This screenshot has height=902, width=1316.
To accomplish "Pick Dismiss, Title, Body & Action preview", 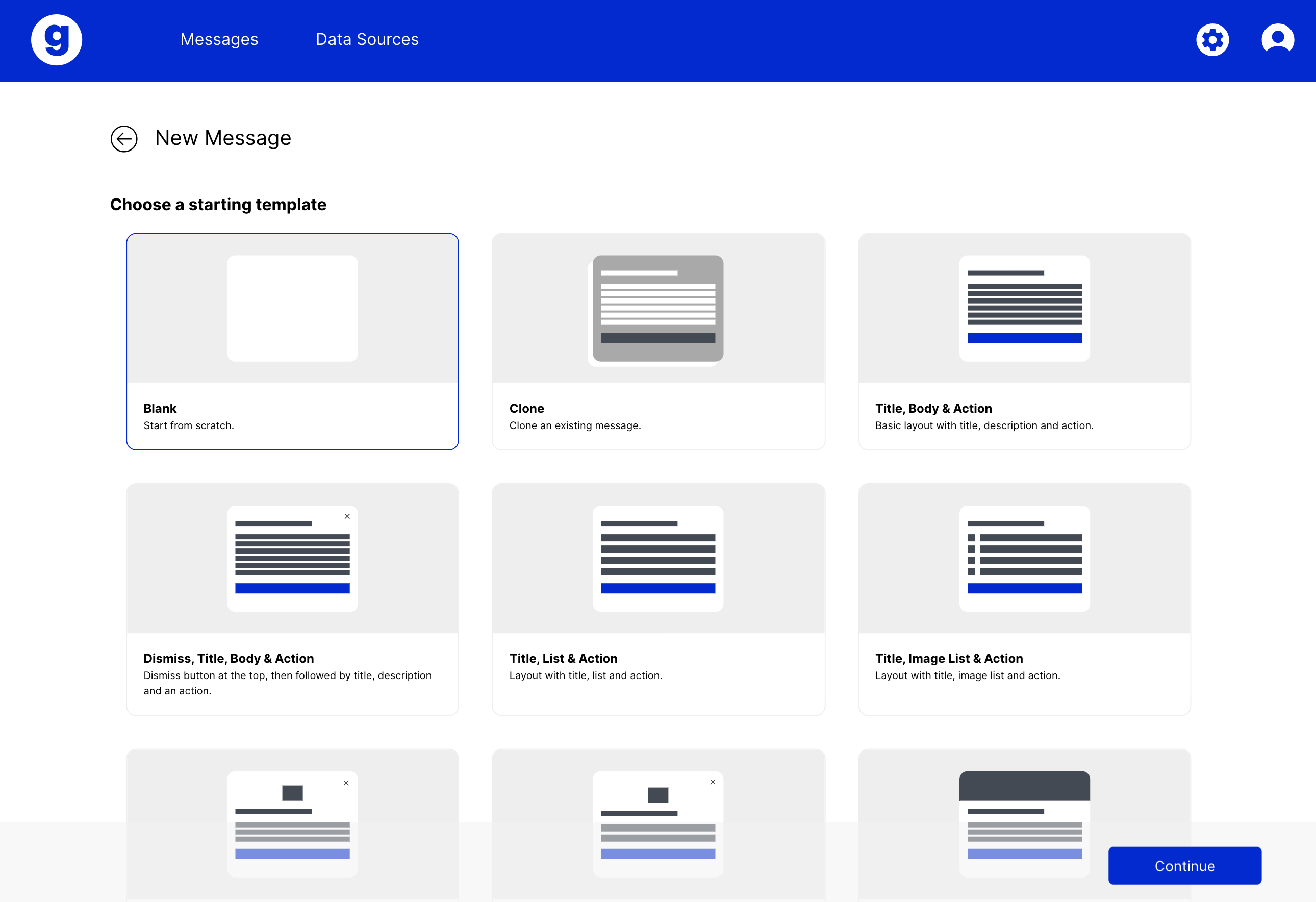I will [x=292, y=558].
